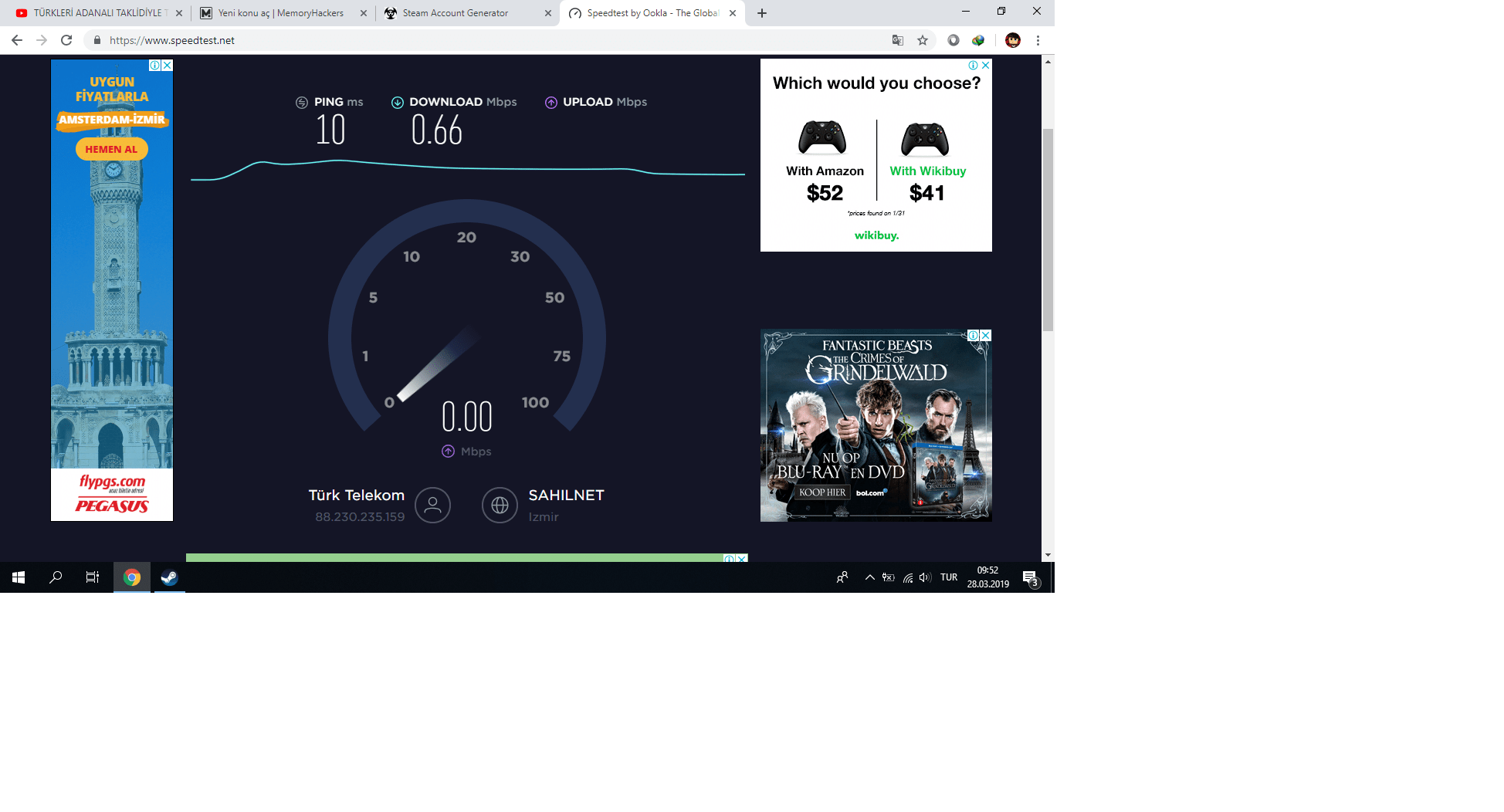Viewport: 1504px width, 812px height.
Task: Close the Steam Account Generator tab
Action: pos(548,13)
